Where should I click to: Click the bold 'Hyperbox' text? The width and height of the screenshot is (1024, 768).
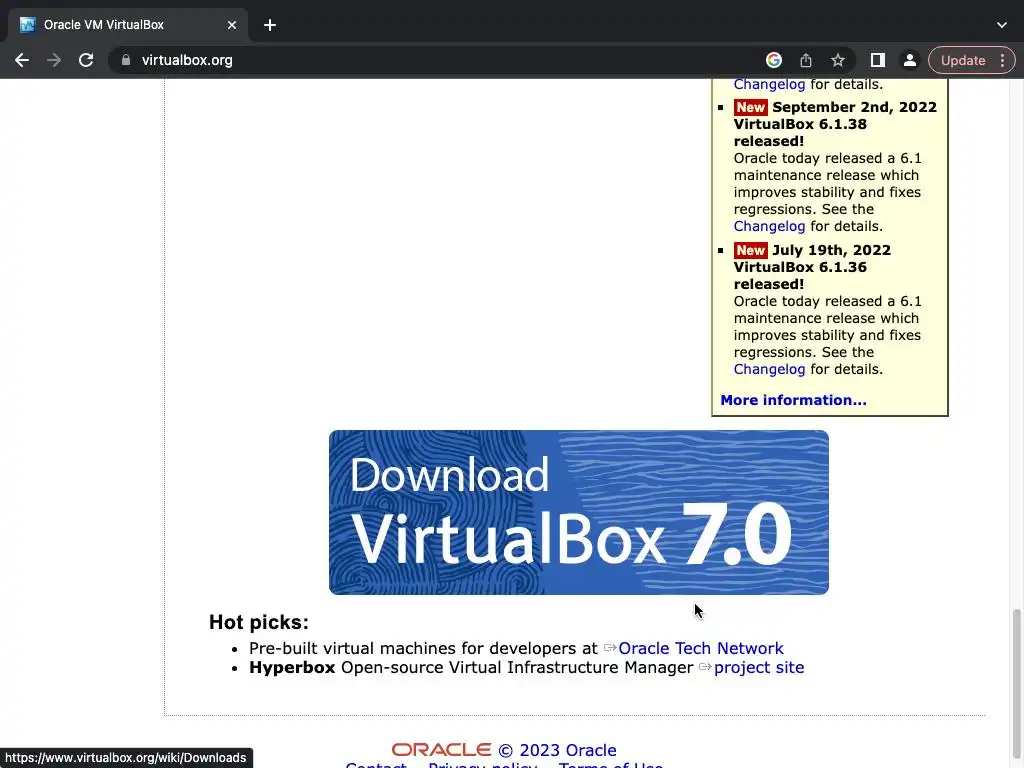pyautogui.click(x=292, y=667)
